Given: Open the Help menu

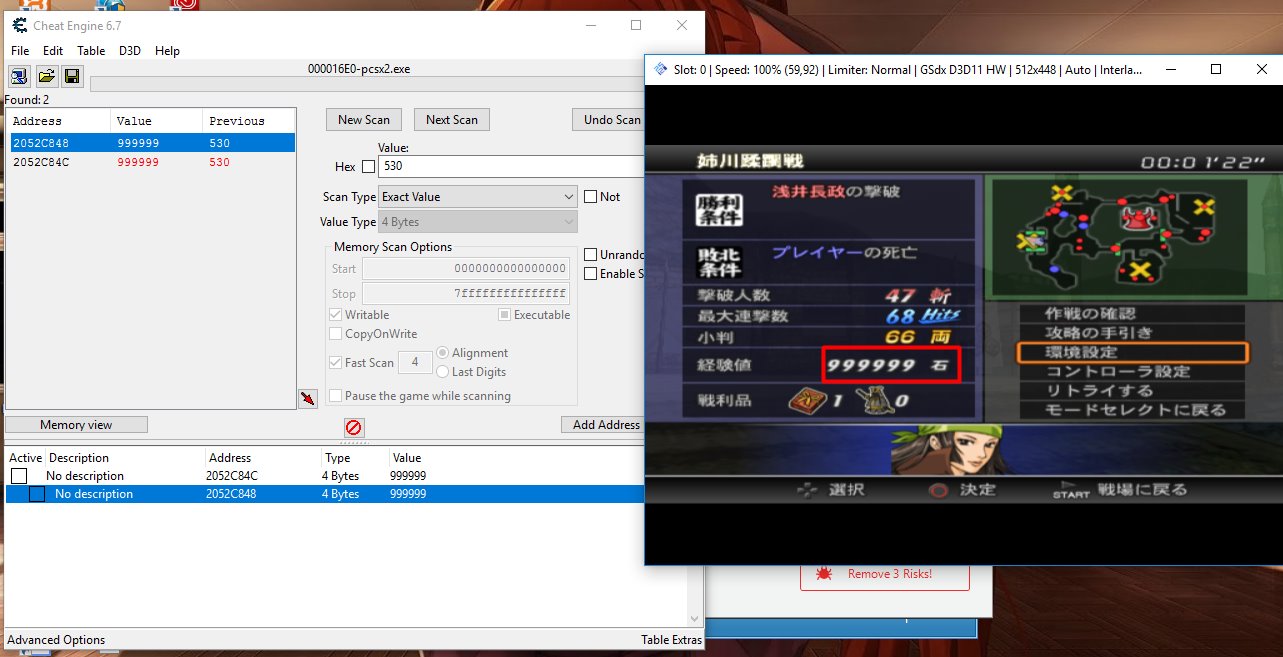Looking at the screenshot, I should [167, 51].
